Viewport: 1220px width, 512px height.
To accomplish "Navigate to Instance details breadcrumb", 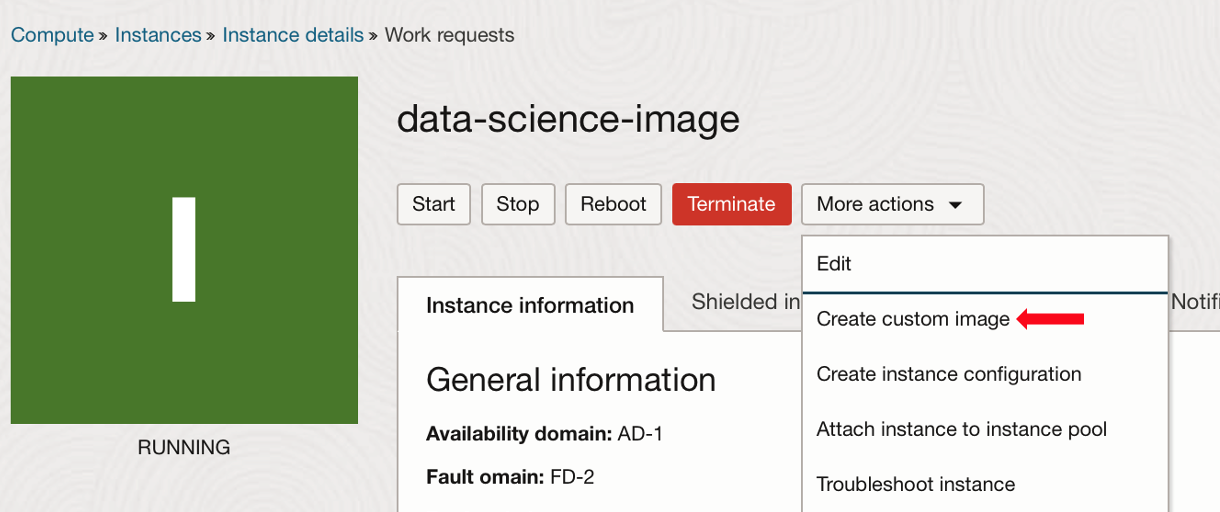I will (293, 35).
